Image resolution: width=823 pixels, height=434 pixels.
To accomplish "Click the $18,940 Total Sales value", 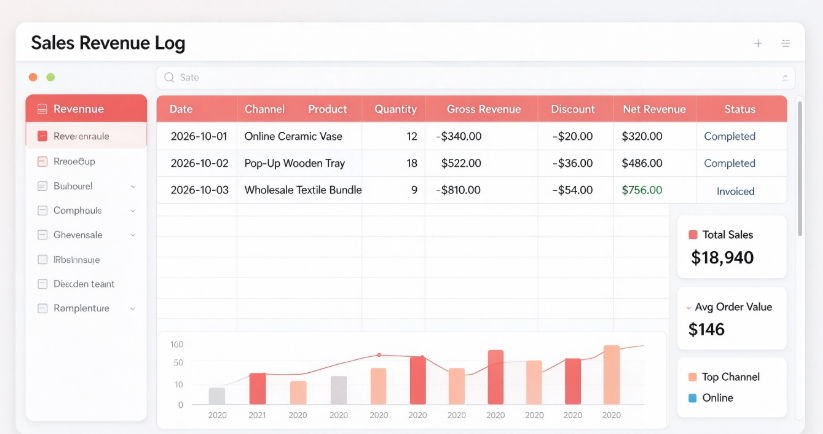I will tap(722, 258).
